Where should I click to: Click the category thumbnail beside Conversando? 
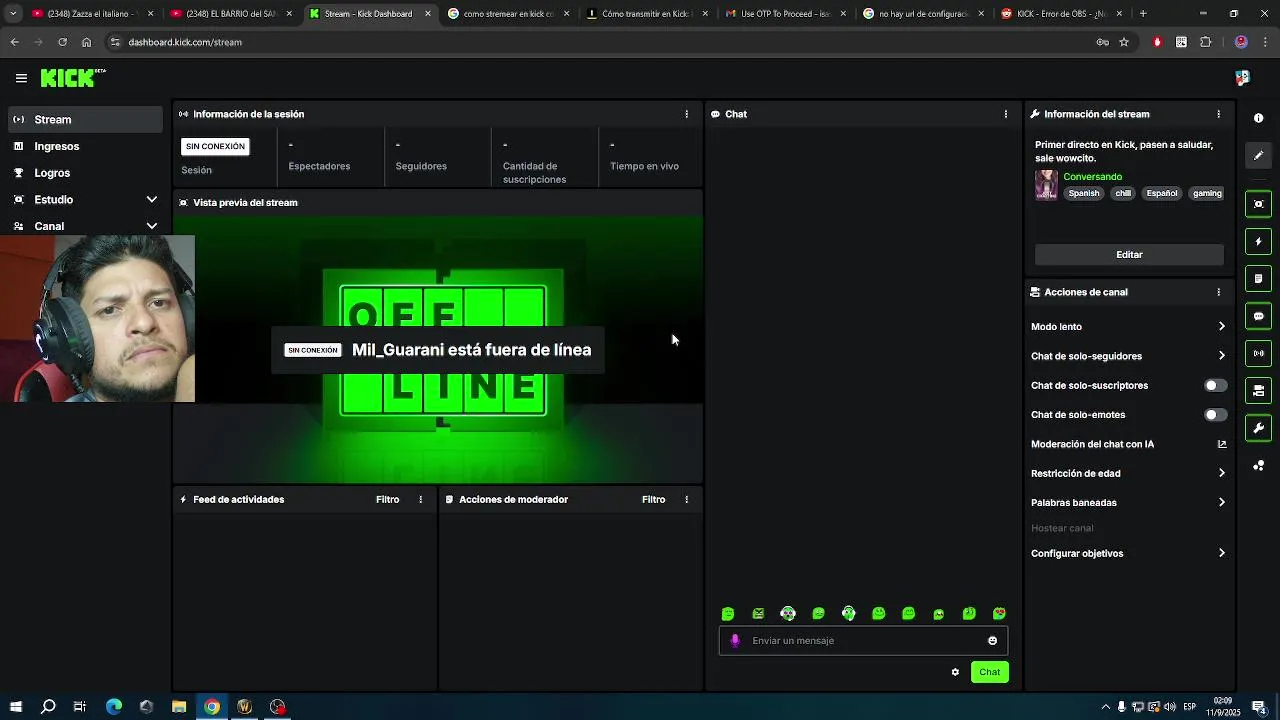[x=1046, y=185]
